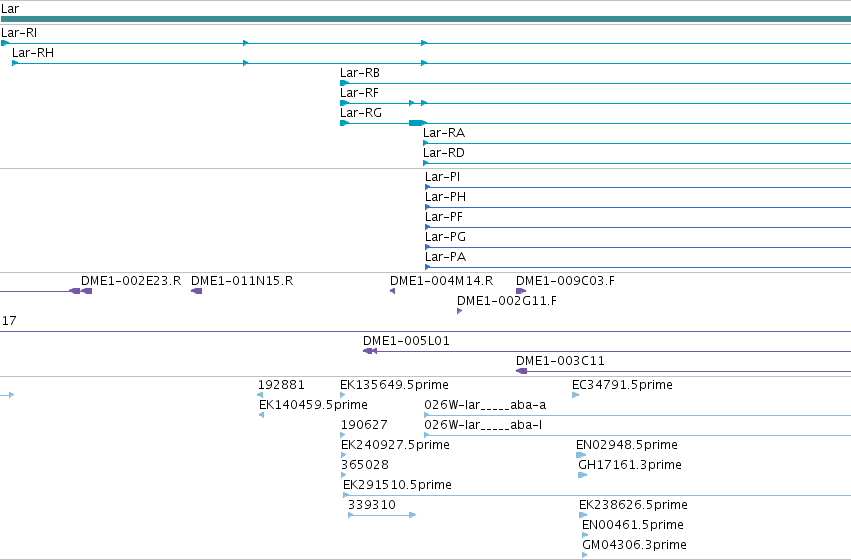Viewport: 851px width, 560px height.
Task: Select the DME1-004M14.R label
Action: coord(442,281)
